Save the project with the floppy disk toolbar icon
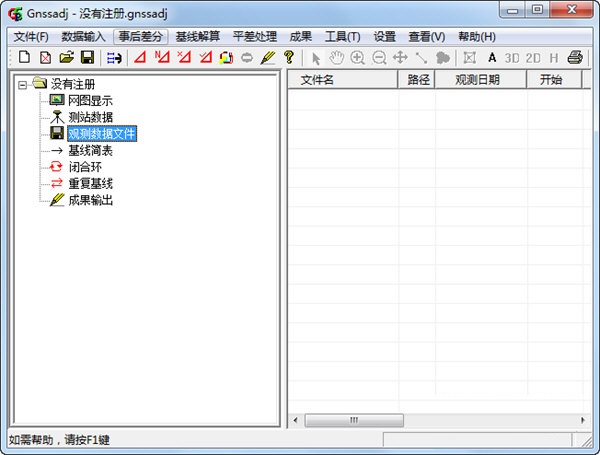The height and width of the screenshot is (455, 600). click(x=88, y=57)
